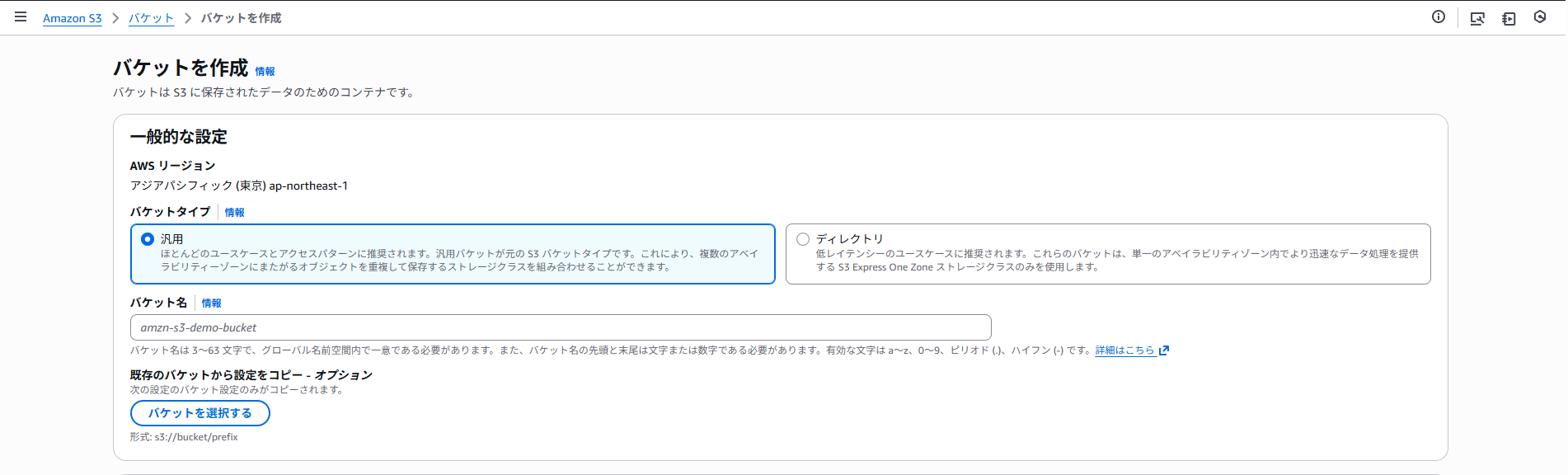
Task: Click the 汎用 option description text
Action: (458, 261)
